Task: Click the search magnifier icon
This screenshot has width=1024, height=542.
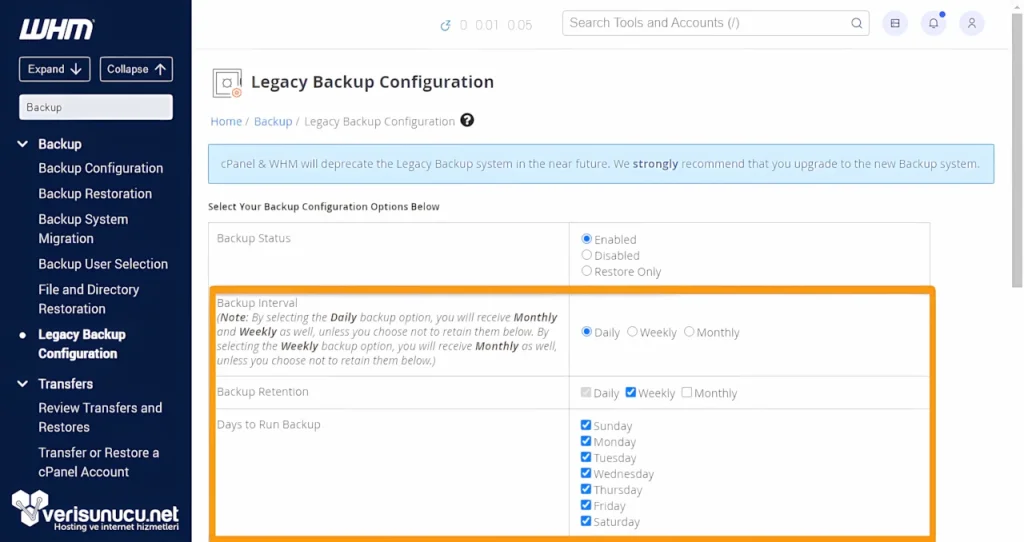Action: pos(856,23)
